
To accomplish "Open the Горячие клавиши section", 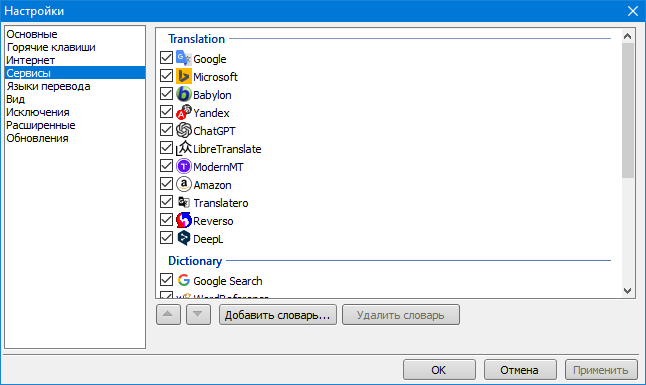I will [75, 47].
